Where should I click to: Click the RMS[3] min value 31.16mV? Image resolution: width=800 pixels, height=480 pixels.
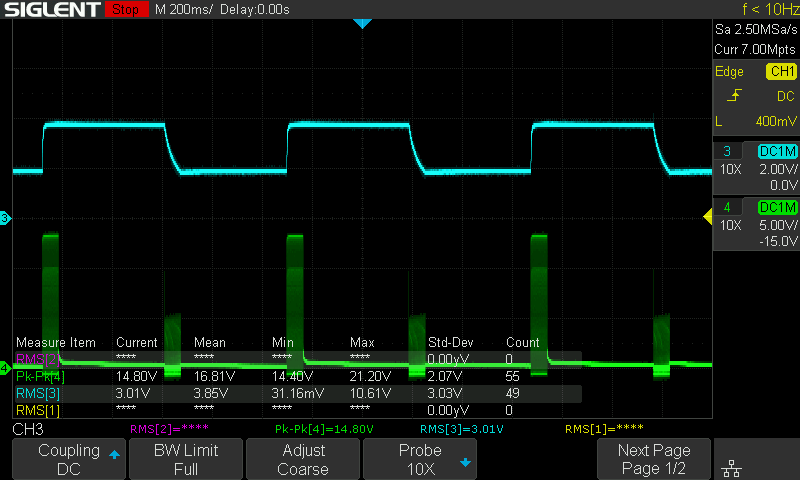coord(297,394)
